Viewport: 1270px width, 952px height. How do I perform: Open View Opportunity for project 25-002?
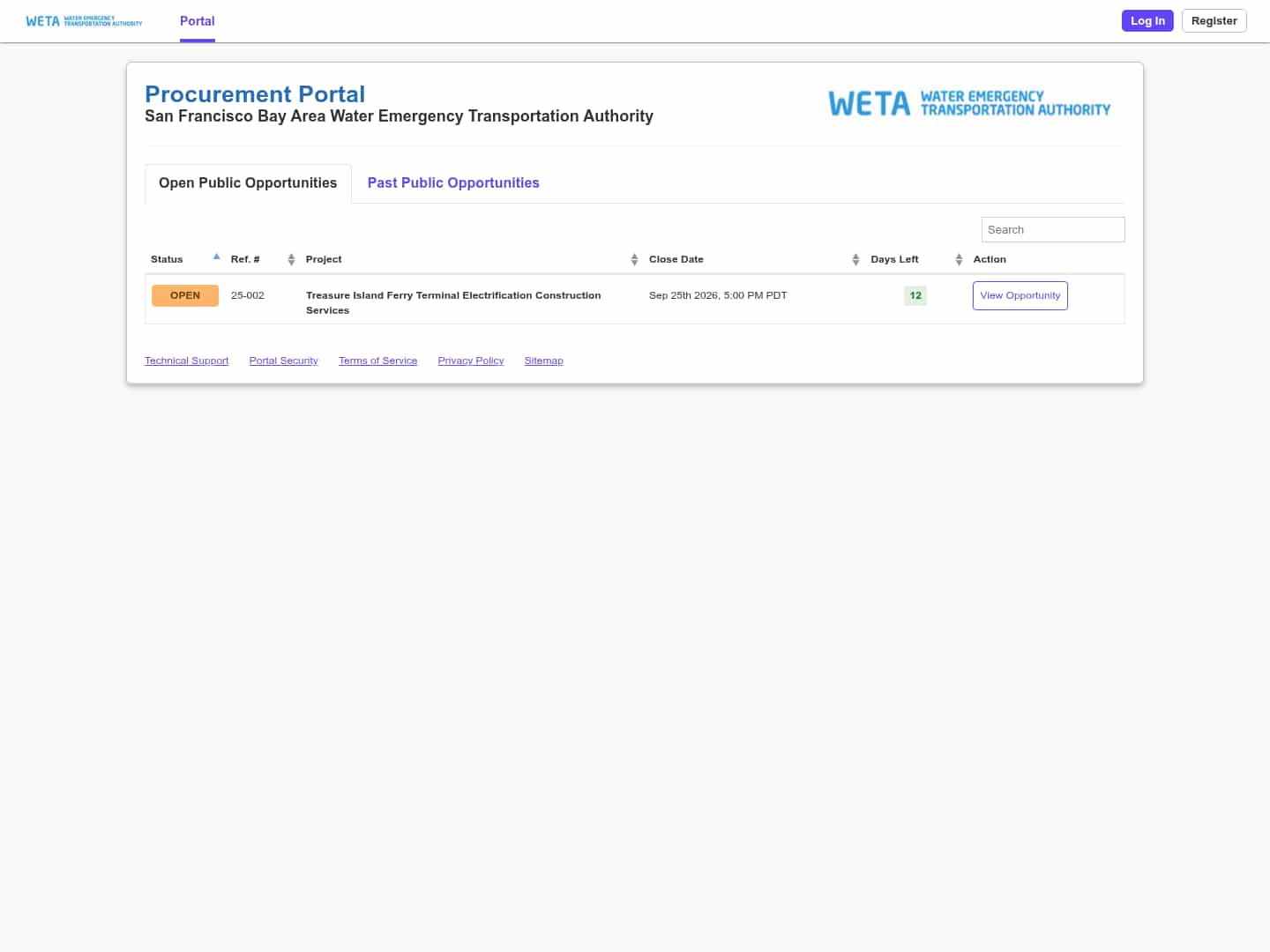[1020, 295]
